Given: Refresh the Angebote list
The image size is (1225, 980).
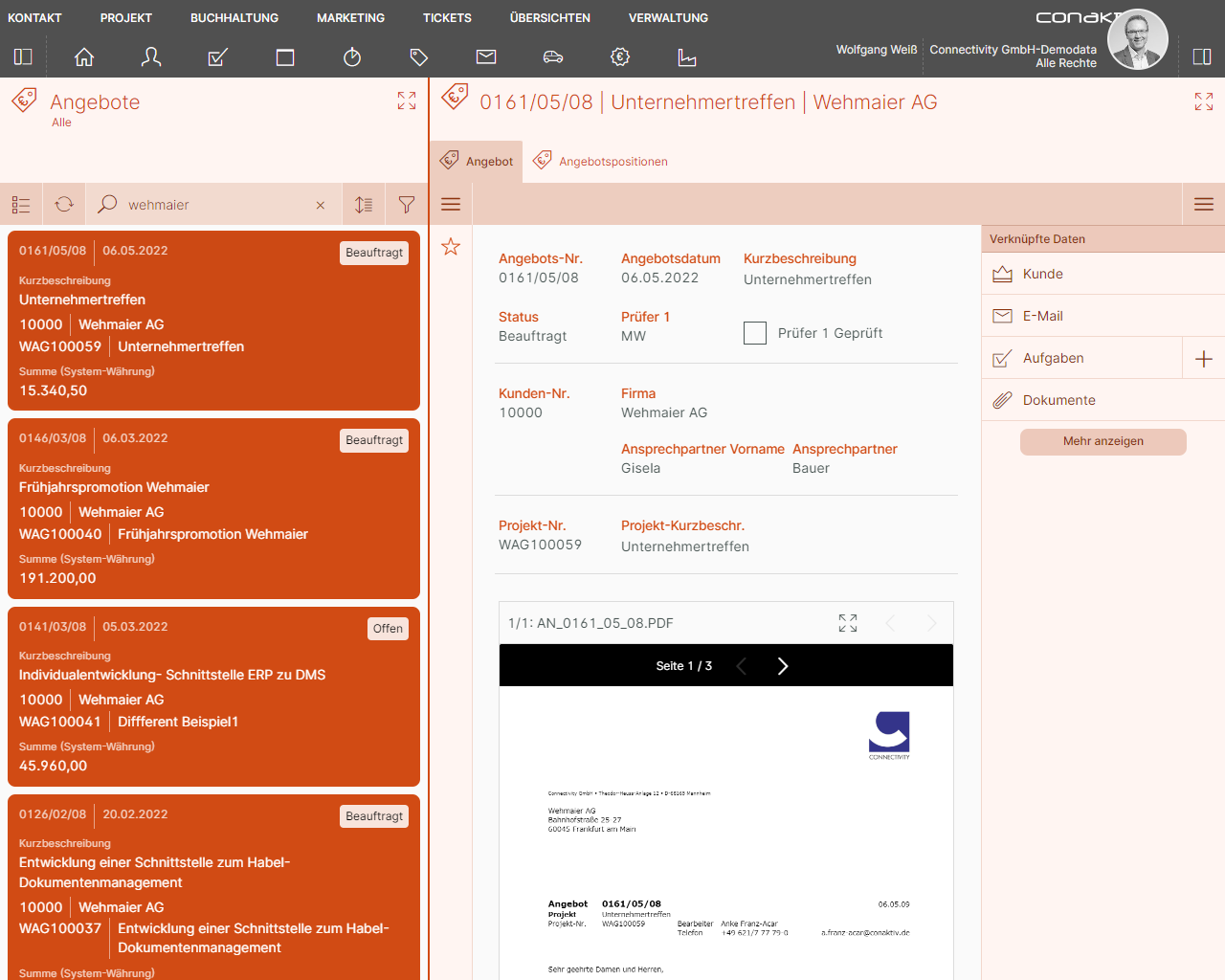Looking at the screenshot, I should pyautogui.click(x=64, y=205).
